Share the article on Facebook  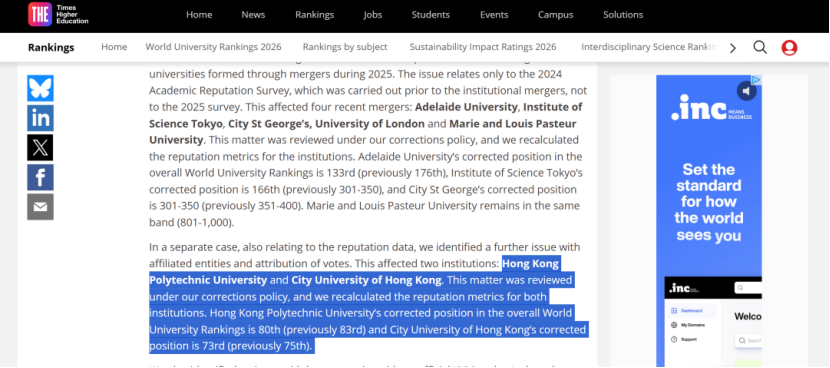pos(40,177)
